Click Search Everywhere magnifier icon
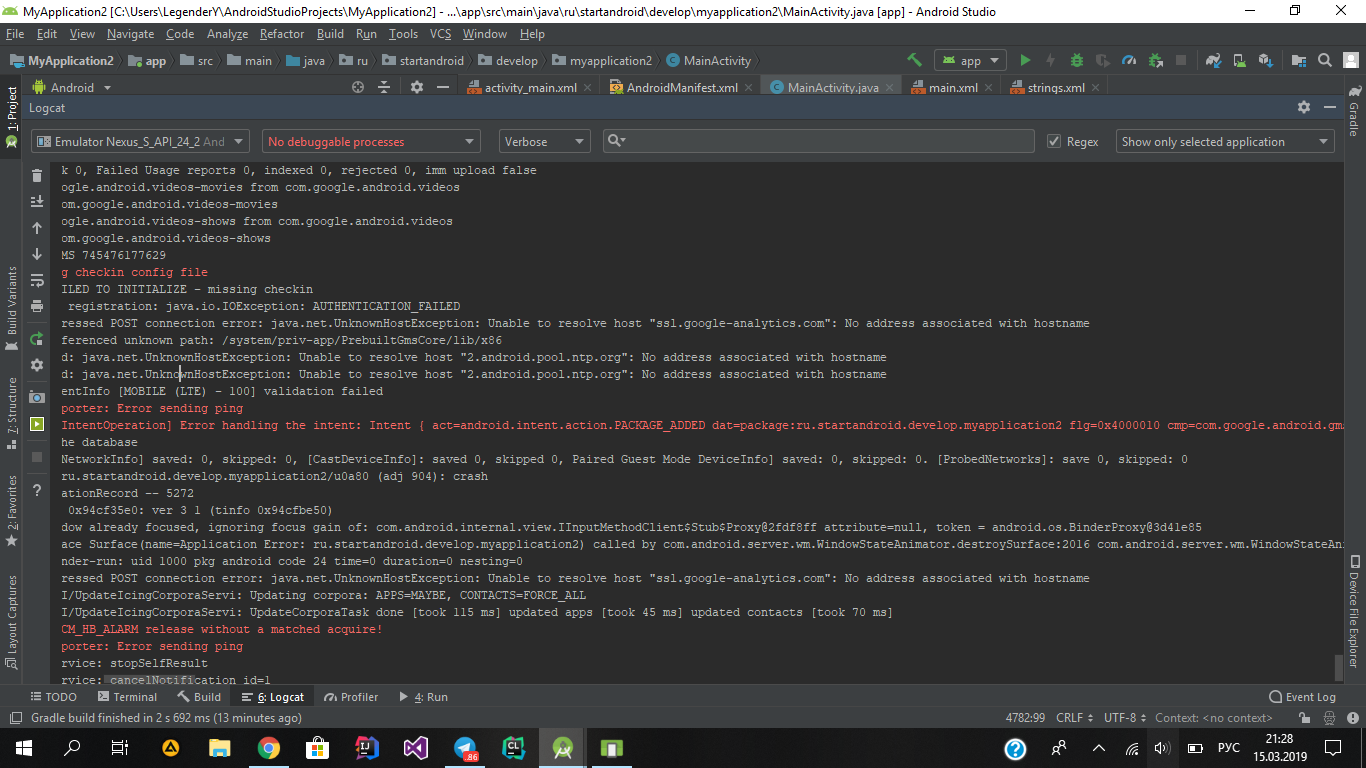Image resolution: width=1366 pixels, height=768 pixels. pyautogui.click(x=1325, y=60)
